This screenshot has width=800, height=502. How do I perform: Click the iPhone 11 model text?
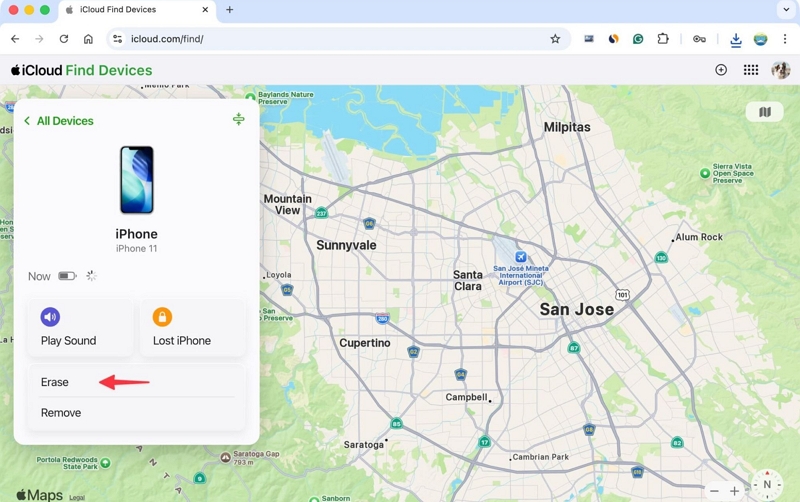(x=136, y=248)
